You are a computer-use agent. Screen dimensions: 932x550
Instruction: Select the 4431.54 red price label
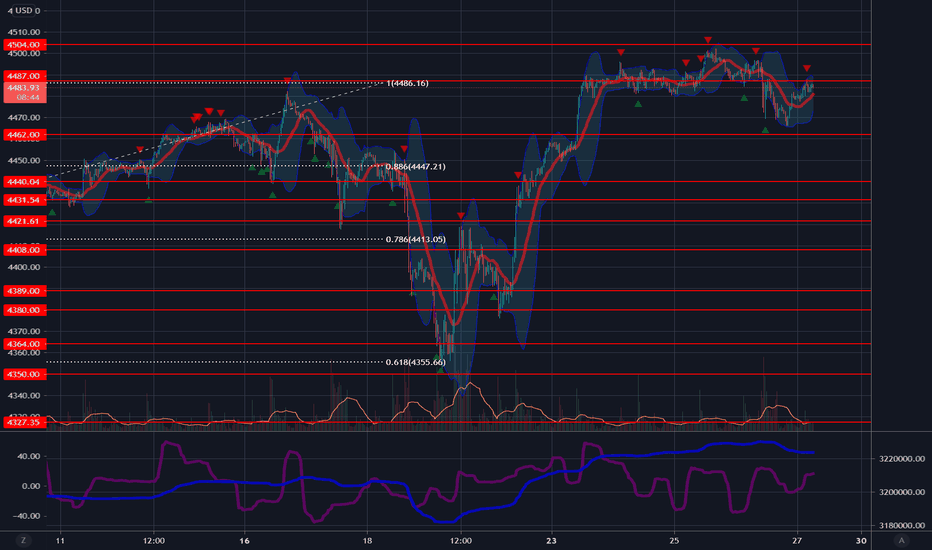pyautogui.click(x=24, y=200)
